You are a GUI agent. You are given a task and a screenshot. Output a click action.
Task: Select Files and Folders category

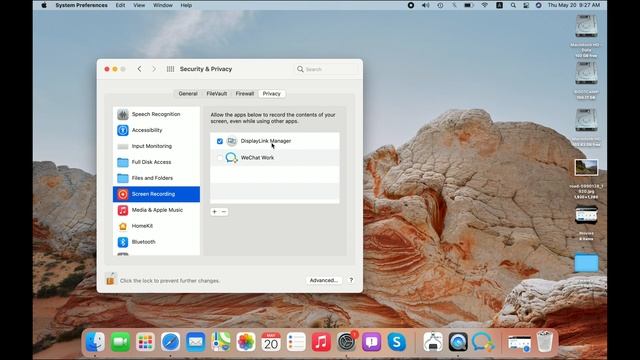tap(156, 178)
